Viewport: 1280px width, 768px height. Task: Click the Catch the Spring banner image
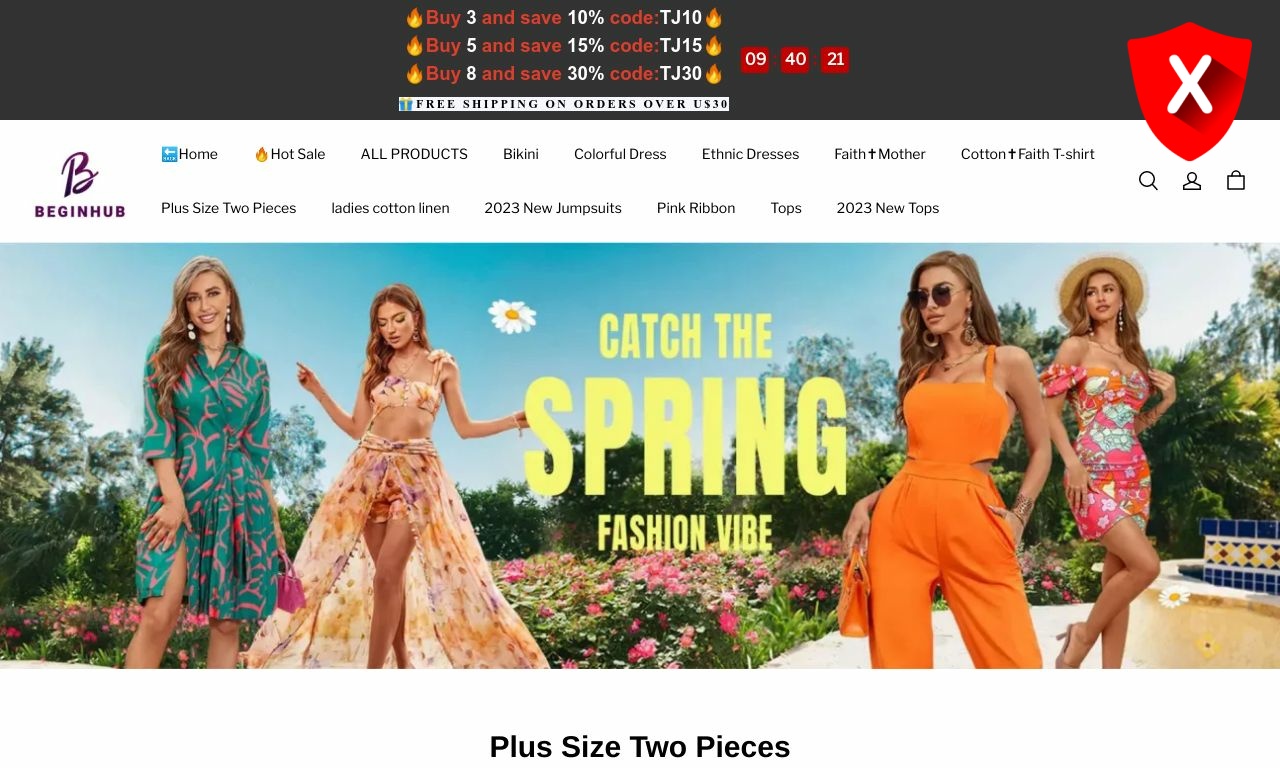[640, 456]
